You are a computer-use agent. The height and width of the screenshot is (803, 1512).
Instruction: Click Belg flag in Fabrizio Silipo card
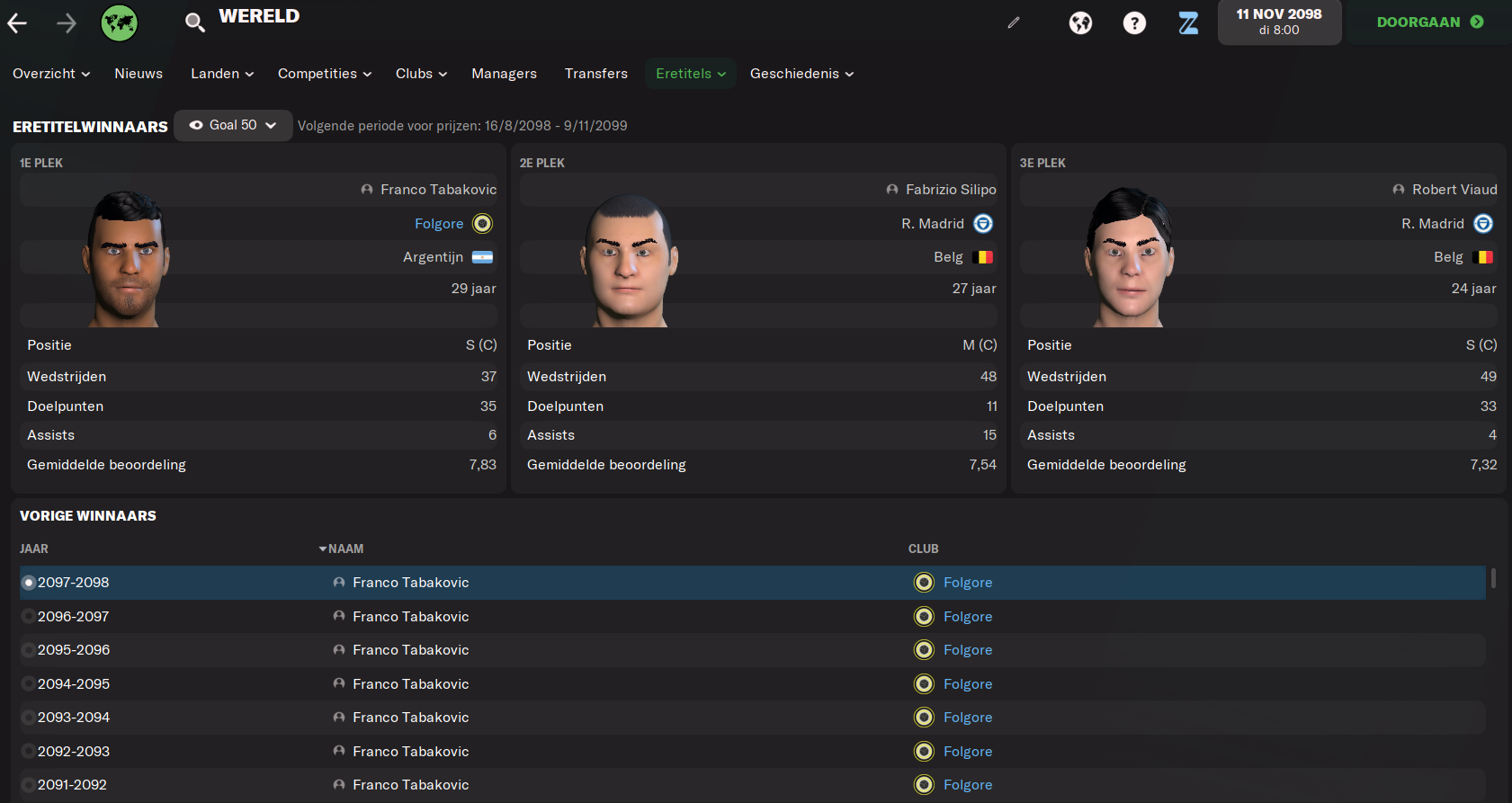point(983,257)
